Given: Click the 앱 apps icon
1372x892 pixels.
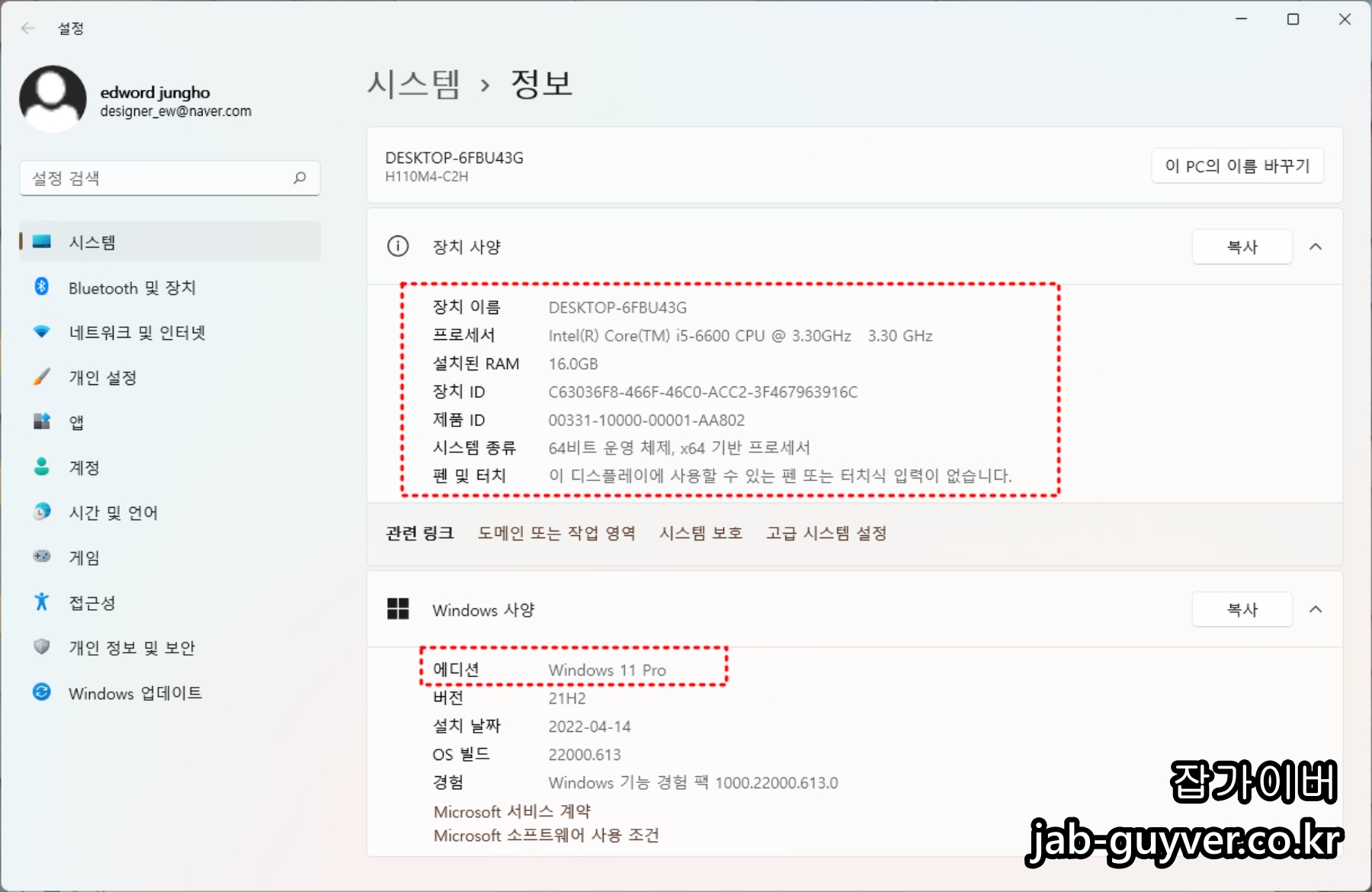Looking at the screenshot, I should [x=42, y=422].
